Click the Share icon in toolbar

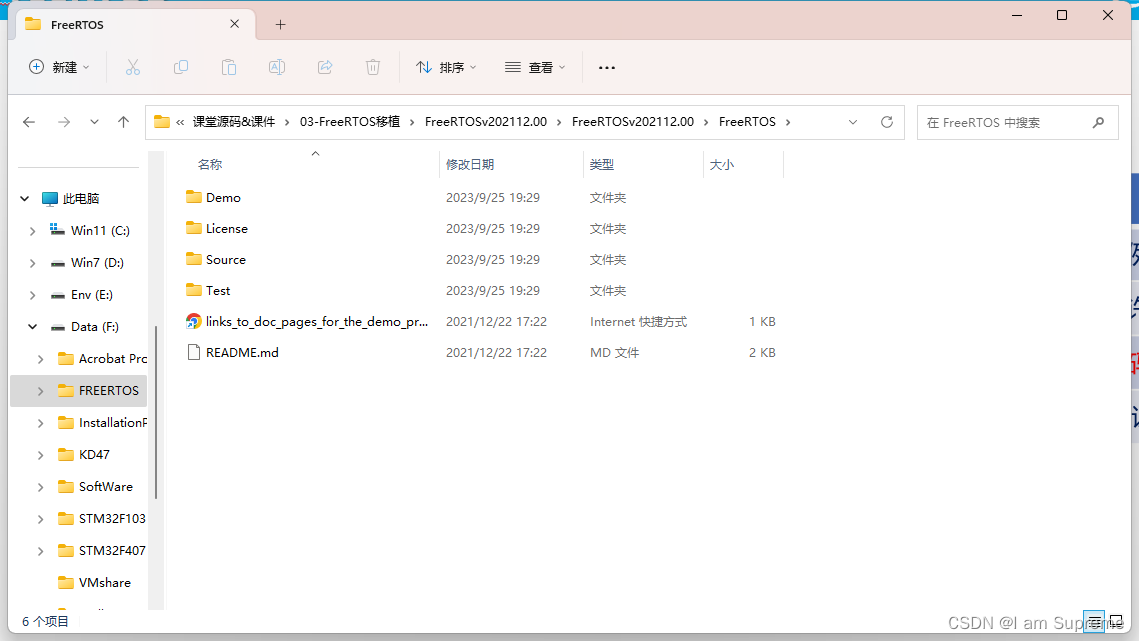click(325, 68)
